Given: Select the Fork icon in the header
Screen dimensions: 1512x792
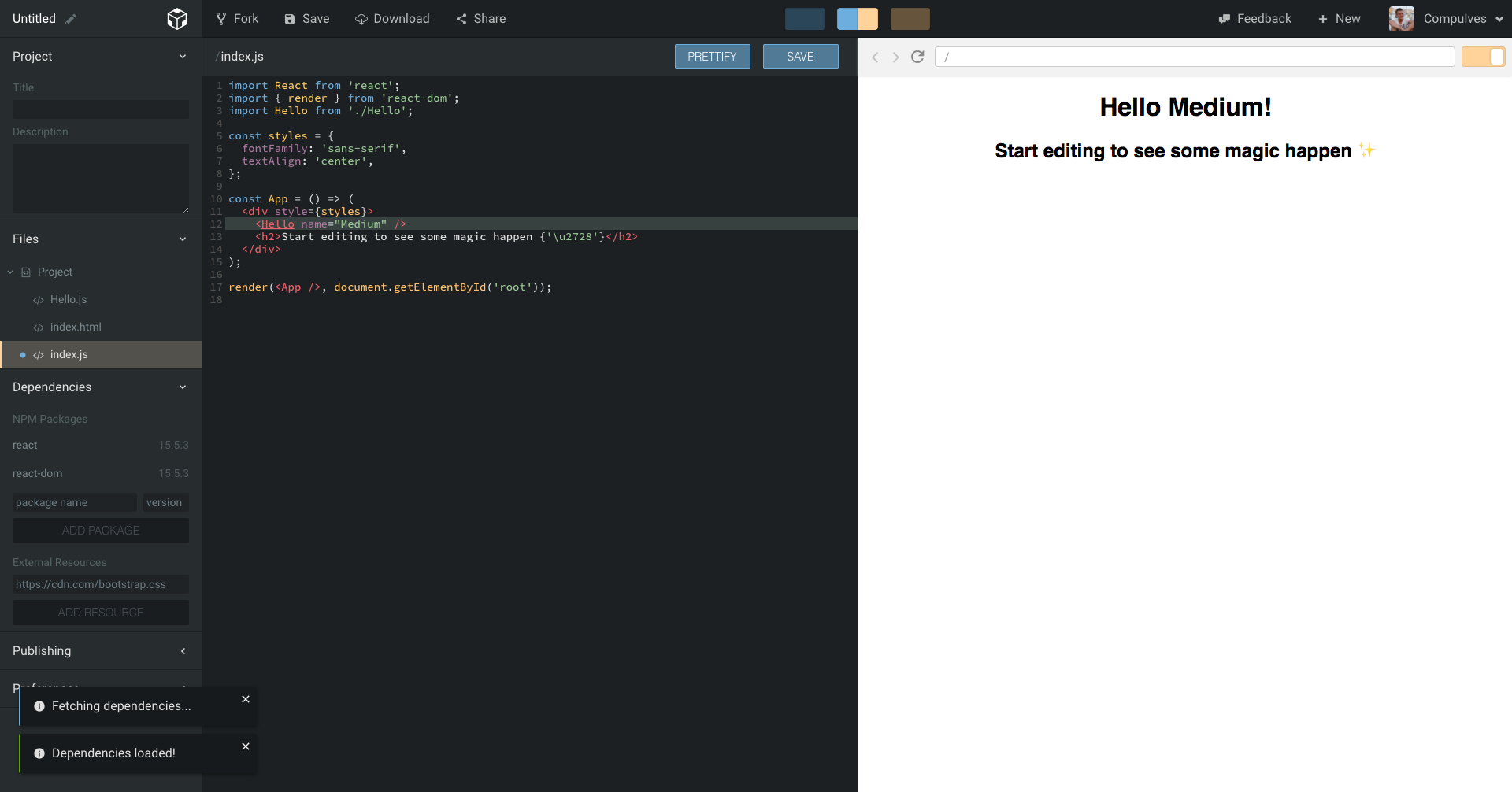Looking at the screenshot, I should tap(224, 18).
